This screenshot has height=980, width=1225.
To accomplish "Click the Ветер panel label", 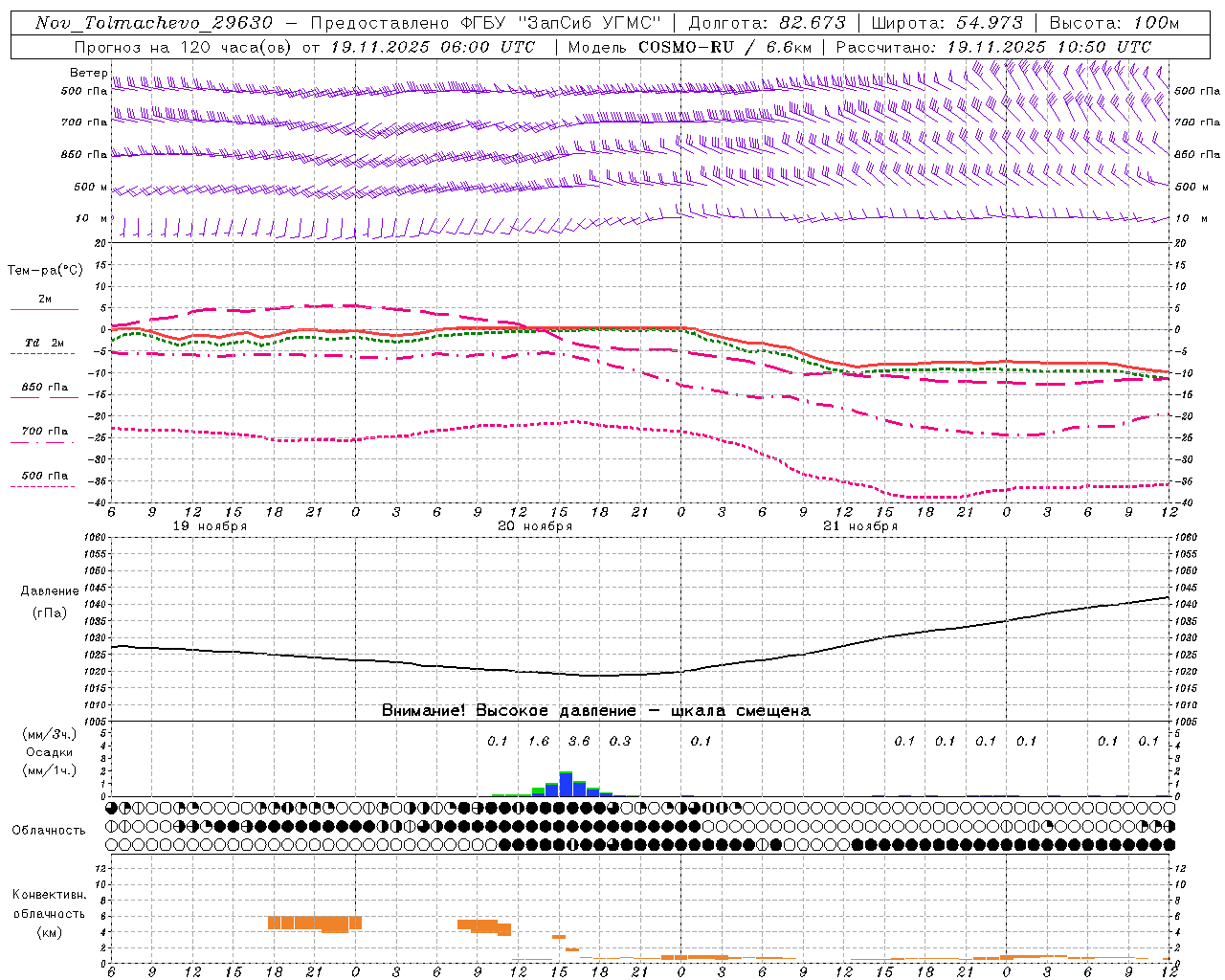I will tap(88, 73).
